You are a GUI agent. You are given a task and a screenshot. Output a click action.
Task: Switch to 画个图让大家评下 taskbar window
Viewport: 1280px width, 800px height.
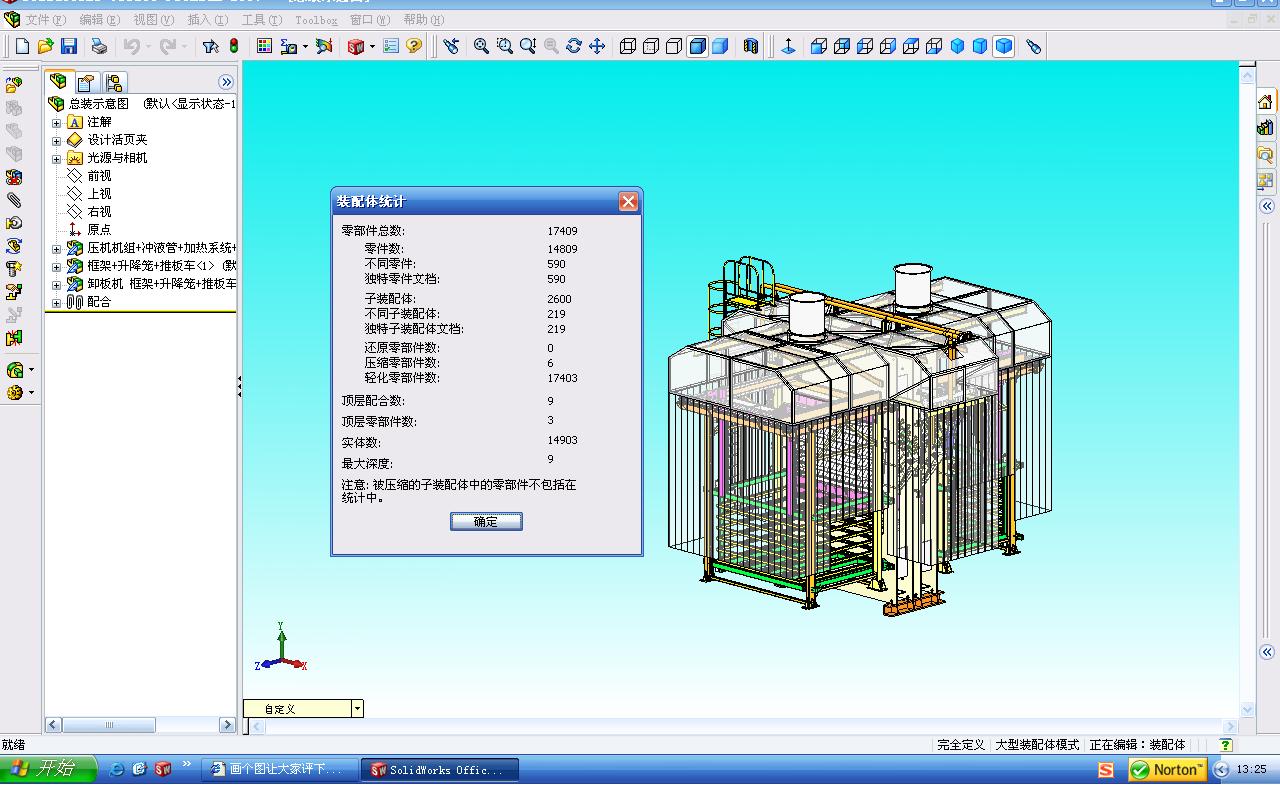click(280, 769)
